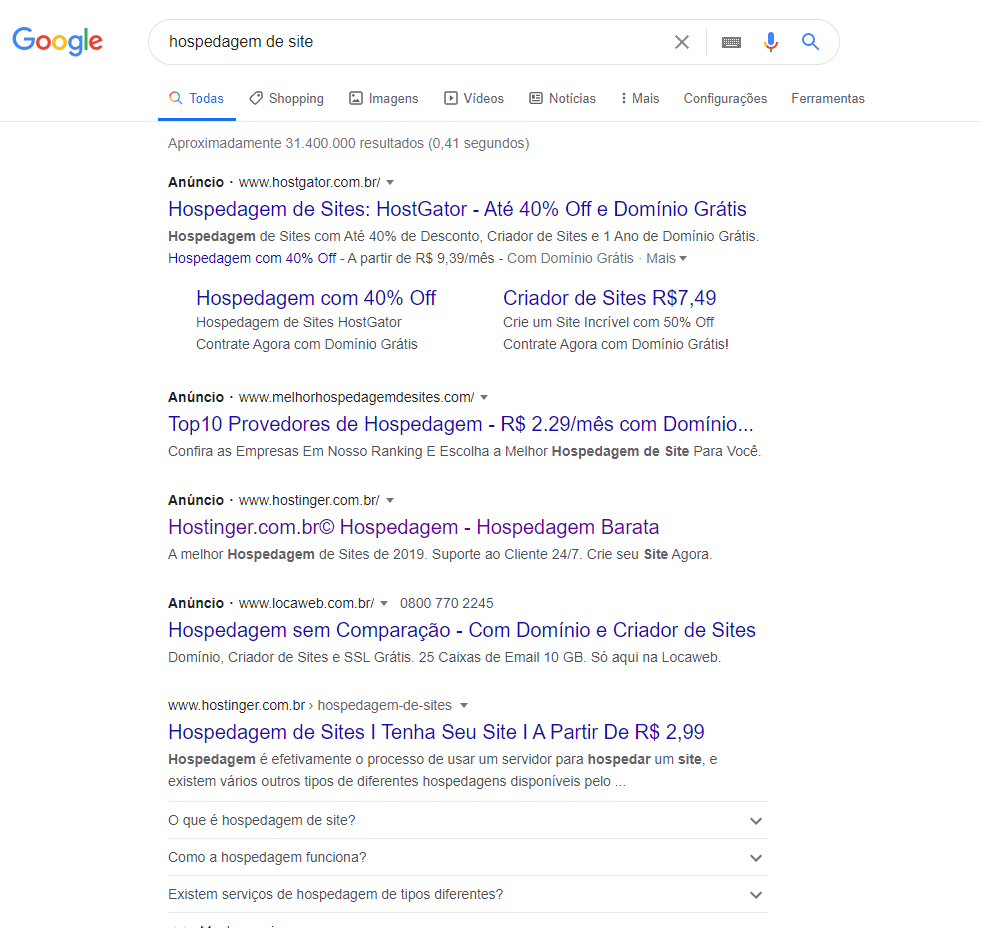Open the Notícias tab
981x928 pixels.
(562, 98)
